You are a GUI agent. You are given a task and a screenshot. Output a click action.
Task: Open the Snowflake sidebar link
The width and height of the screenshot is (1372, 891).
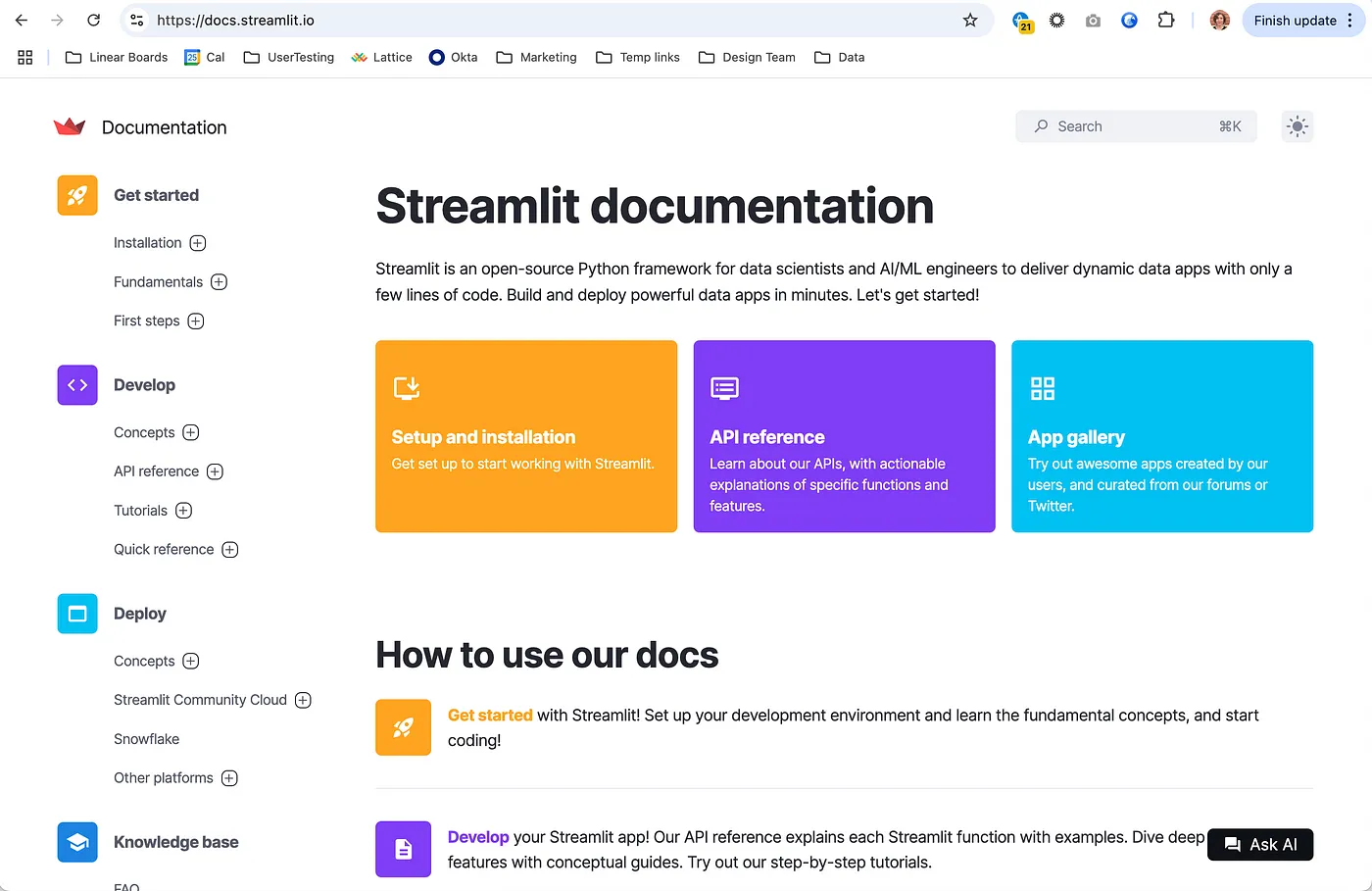[146, 739]
